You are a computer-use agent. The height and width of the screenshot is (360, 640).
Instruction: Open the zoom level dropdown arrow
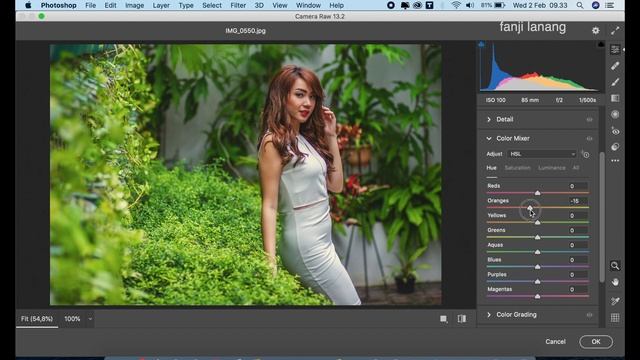(x=90, y=319)
